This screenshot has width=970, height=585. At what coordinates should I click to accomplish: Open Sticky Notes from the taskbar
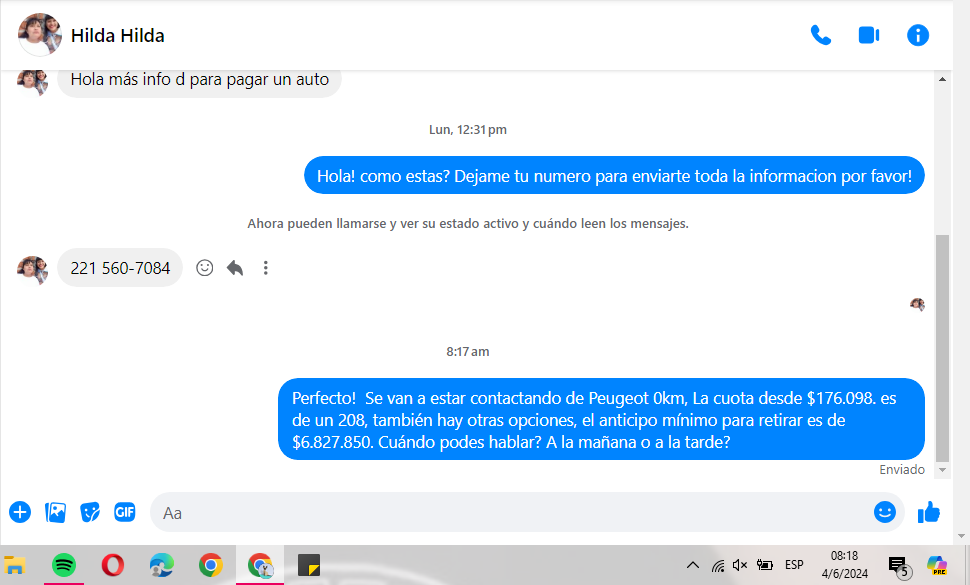309,565
